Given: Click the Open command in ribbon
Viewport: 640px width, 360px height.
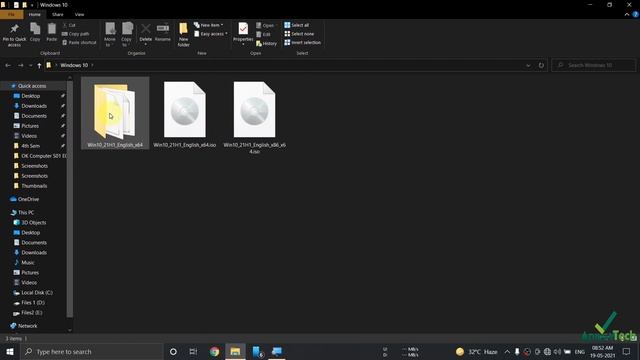Looking at the screenshot, I should pyautogui.click(x=265, y=25).
